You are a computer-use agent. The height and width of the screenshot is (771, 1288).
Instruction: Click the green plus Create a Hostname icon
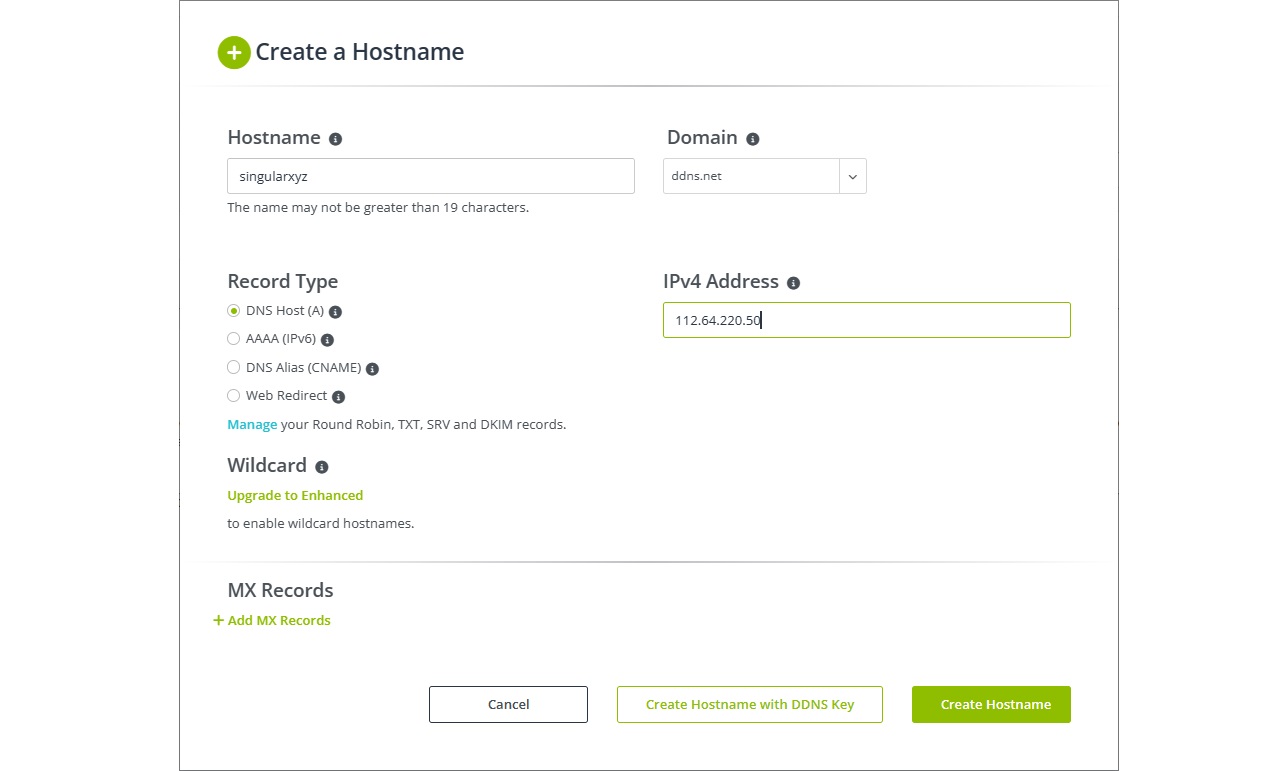click(x=234, y=52)
